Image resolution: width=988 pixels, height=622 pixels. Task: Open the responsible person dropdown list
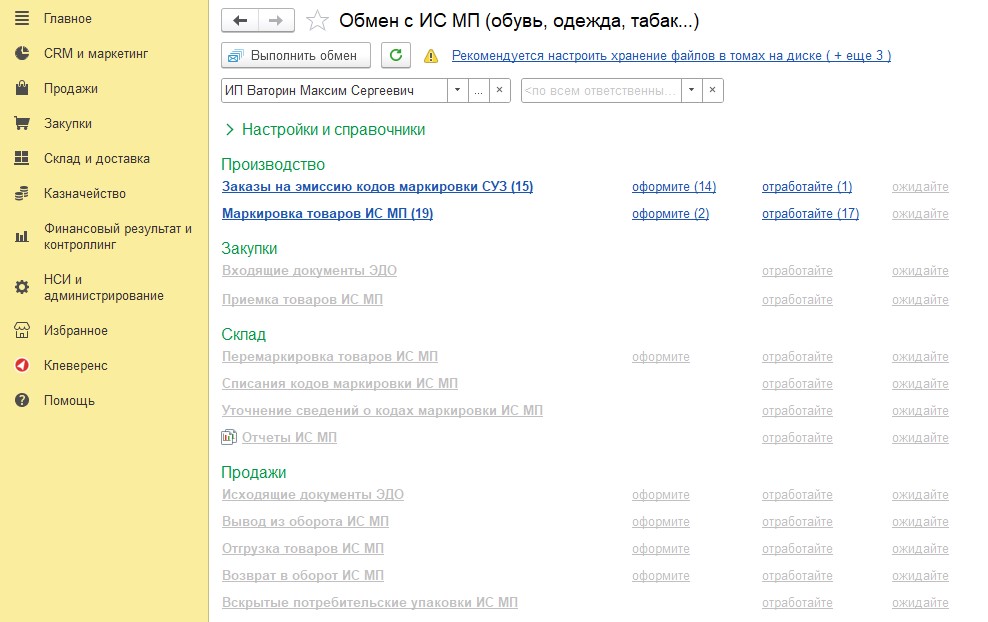coord(691,91)
